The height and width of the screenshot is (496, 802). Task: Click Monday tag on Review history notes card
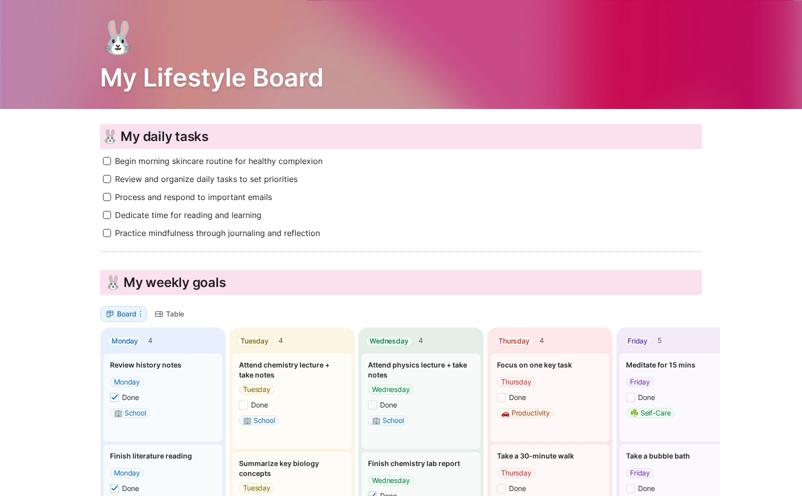(126, 382)
